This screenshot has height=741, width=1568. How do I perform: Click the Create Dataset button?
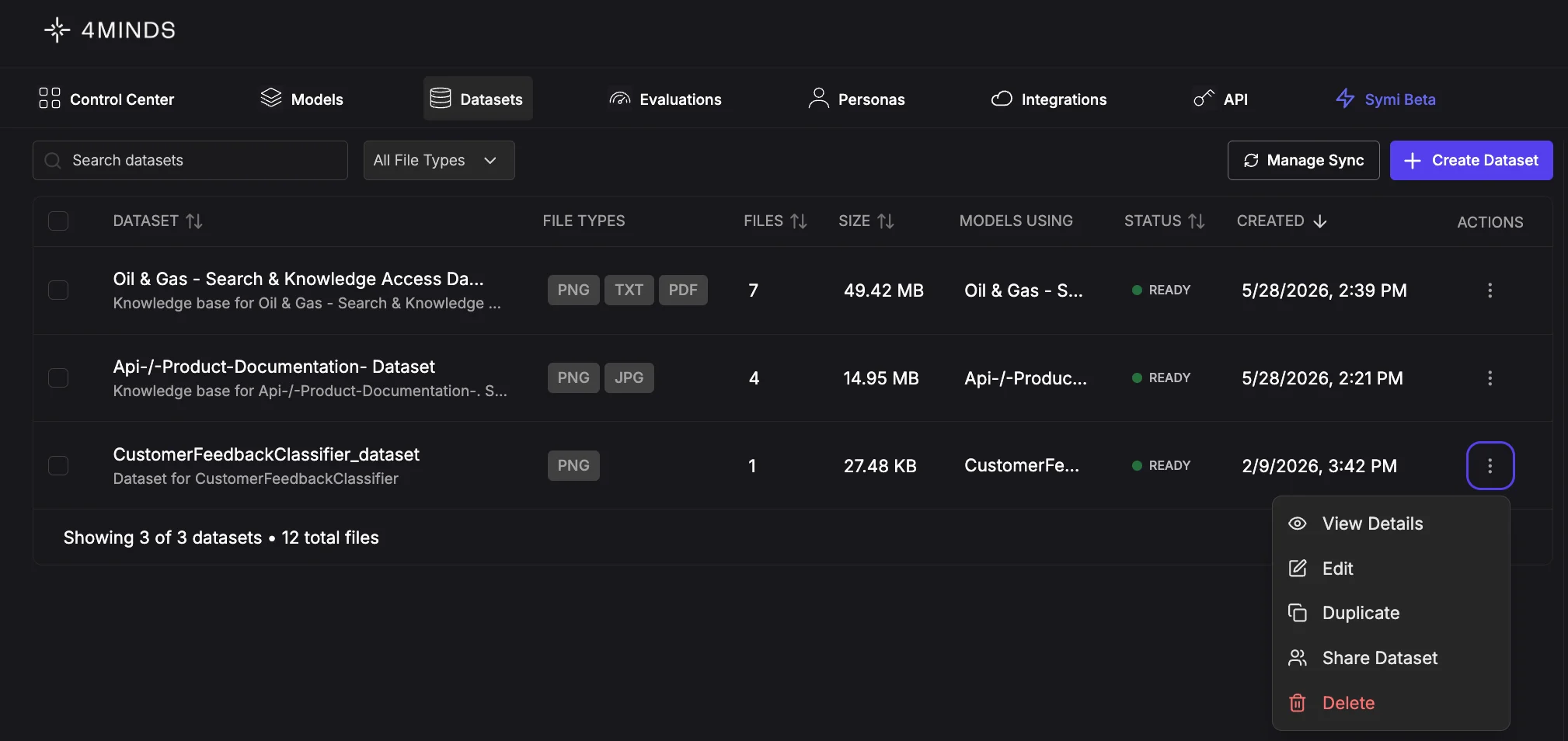click(x=1471, y=160)
